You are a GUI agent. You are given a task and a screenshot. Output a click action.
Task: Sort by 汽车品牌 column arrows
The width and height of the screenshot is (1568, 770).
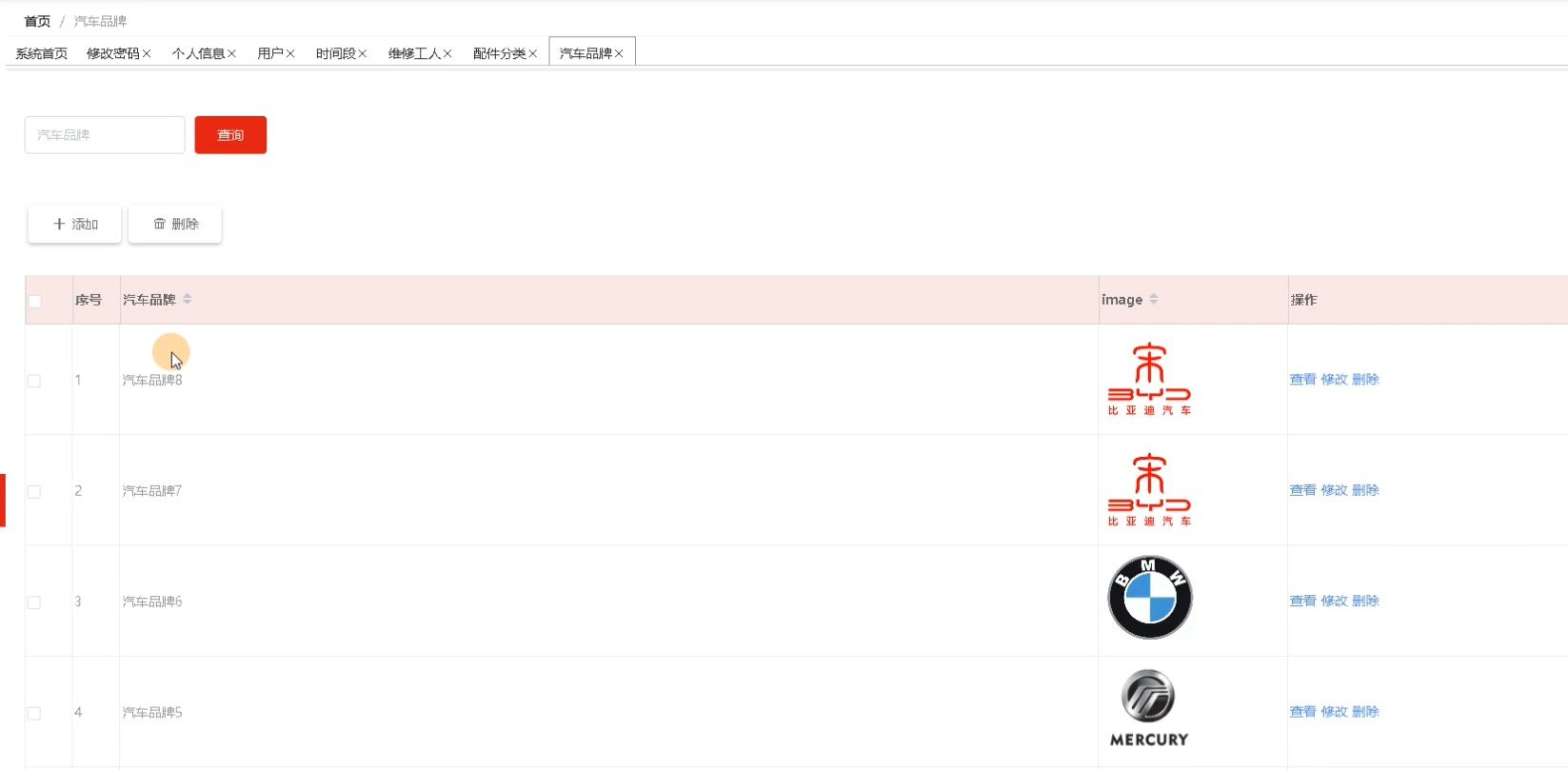[188, 299]
